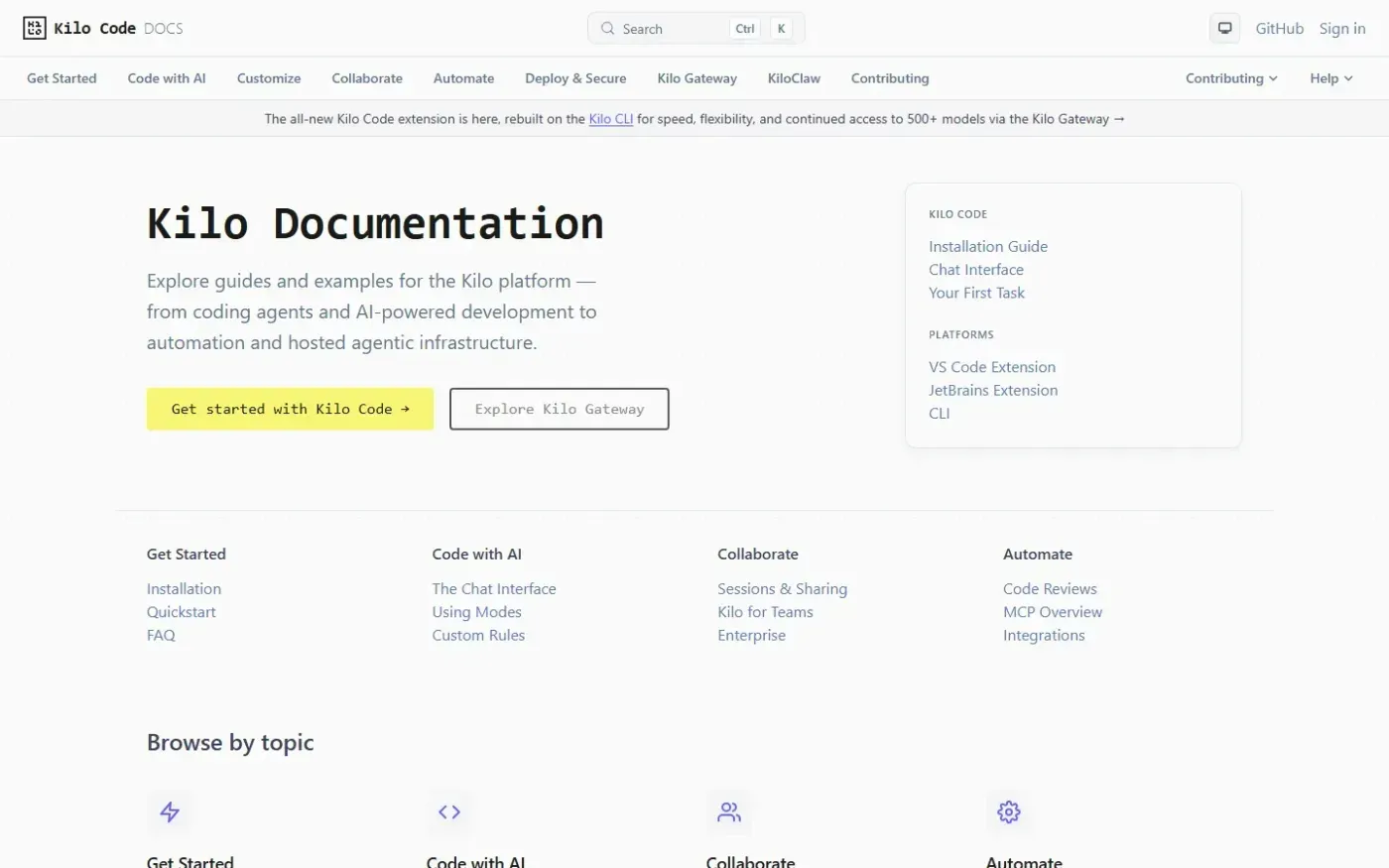Click the Automate column heading
Screen dimensions: 1389x868
pos(1038,555)
